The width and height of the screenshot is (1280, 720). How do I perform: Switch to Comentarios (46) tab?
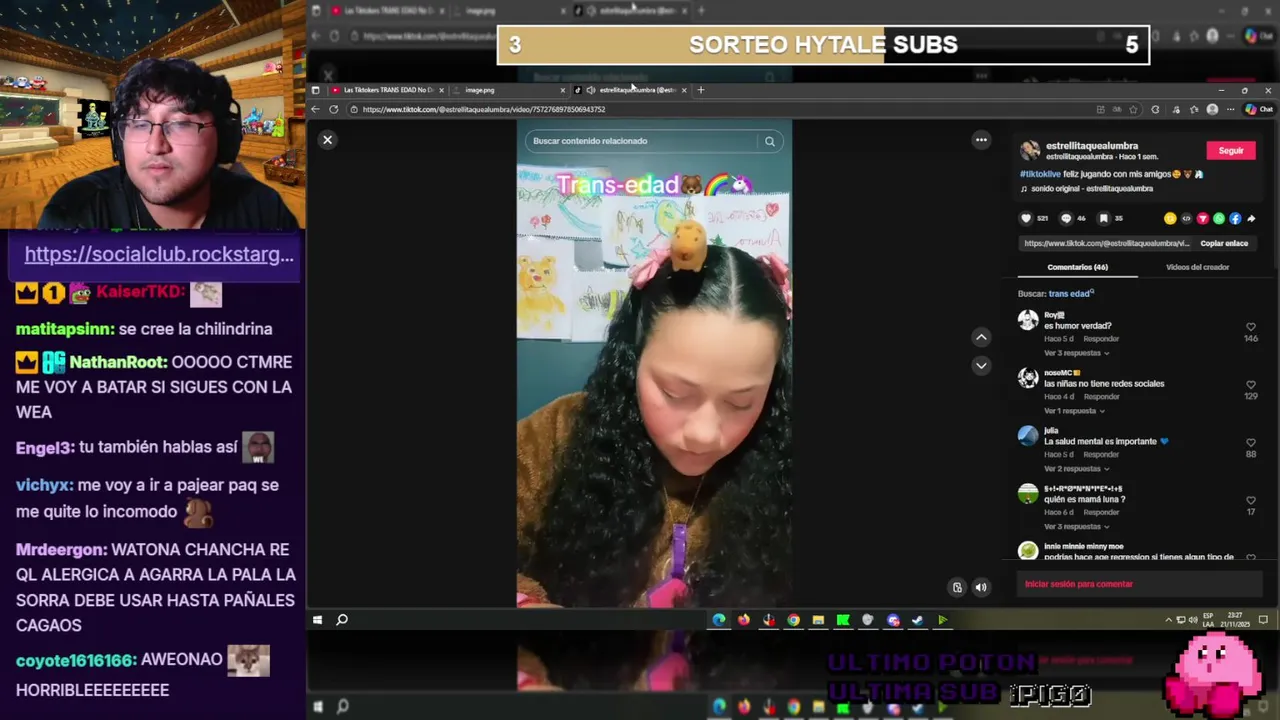(1077, 267)
